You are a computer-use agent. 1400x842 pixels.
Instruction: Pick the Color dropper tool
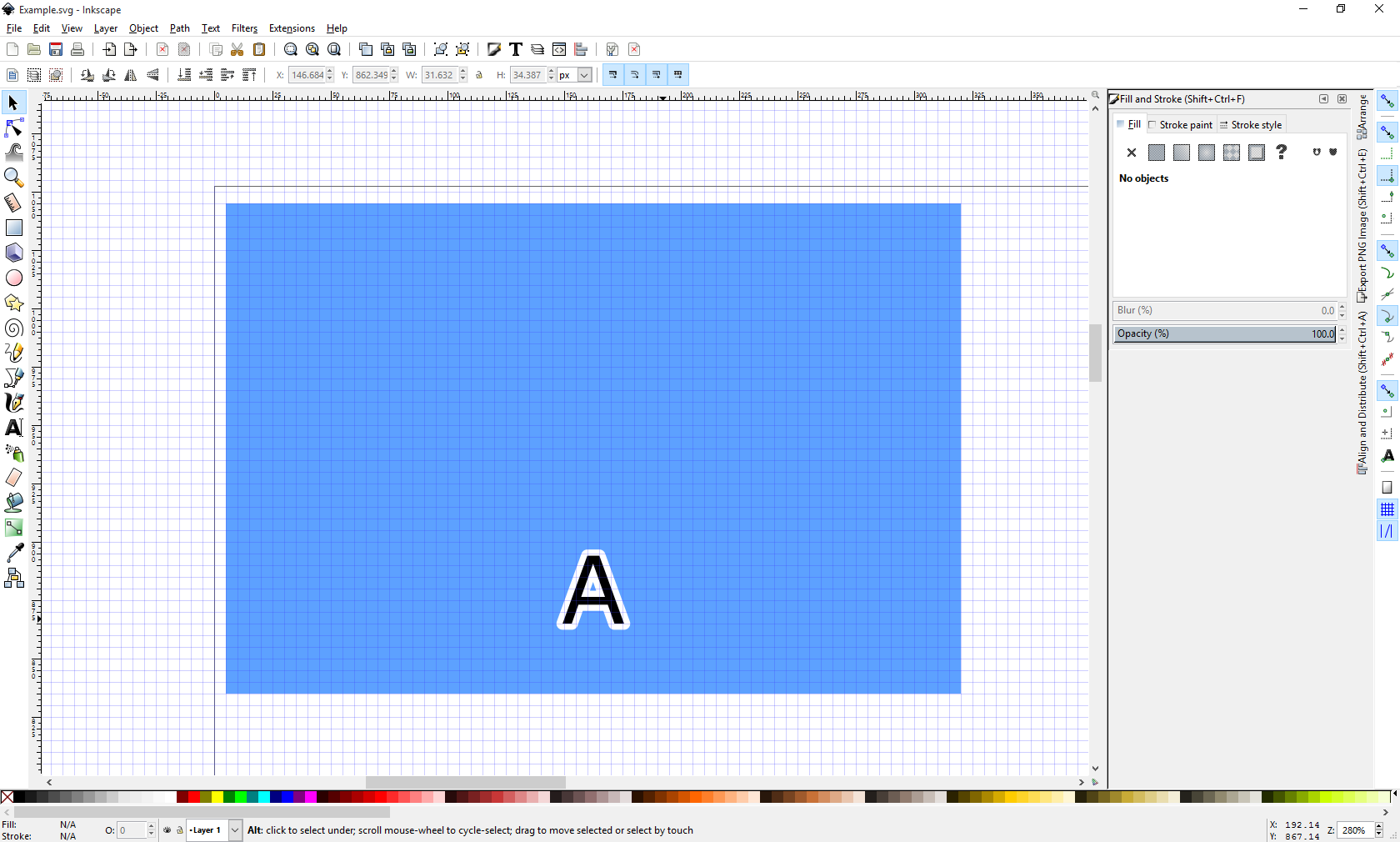pyautogui.click(x=14, y=553)
